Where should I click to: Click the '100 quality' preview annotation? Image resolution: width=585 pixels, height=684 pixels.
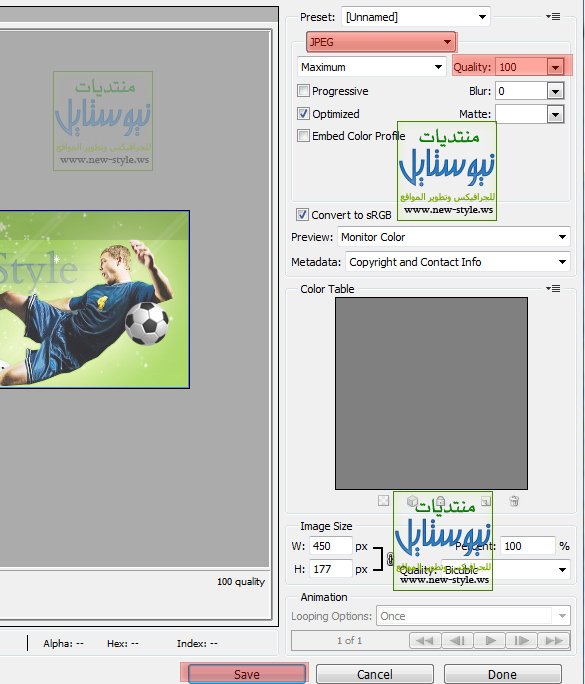click(x=241, y=581)
